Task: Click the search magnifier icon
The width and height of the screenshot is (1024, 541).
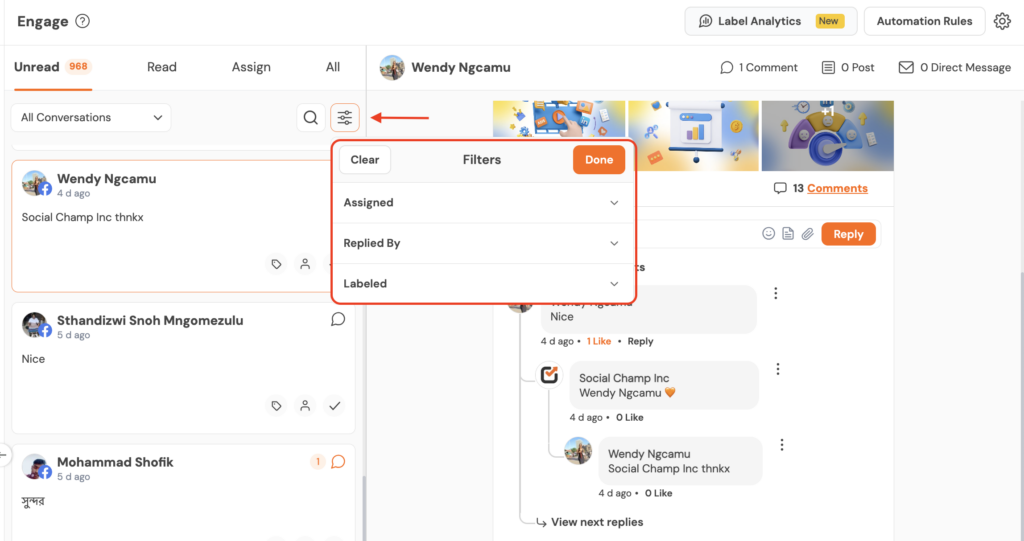Action: coord(311,118)
